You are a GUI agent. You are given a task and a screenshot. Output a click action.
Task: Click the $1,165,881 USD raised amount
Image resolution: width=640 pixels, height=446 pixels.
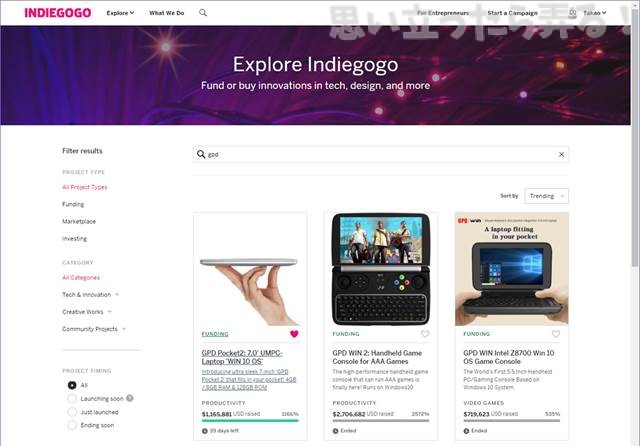231,414
